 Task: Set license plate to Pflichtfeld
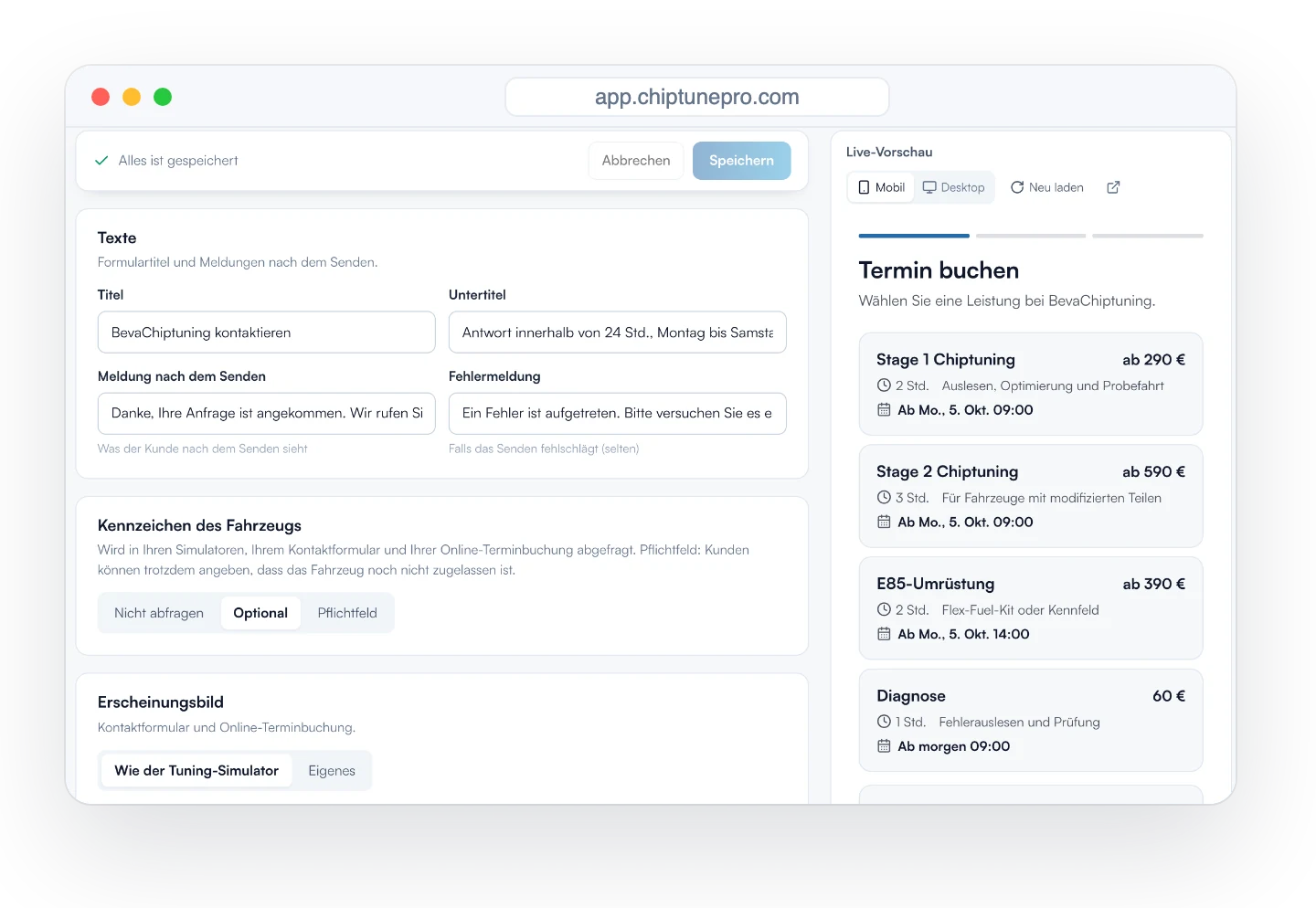(x=347, y=613)
